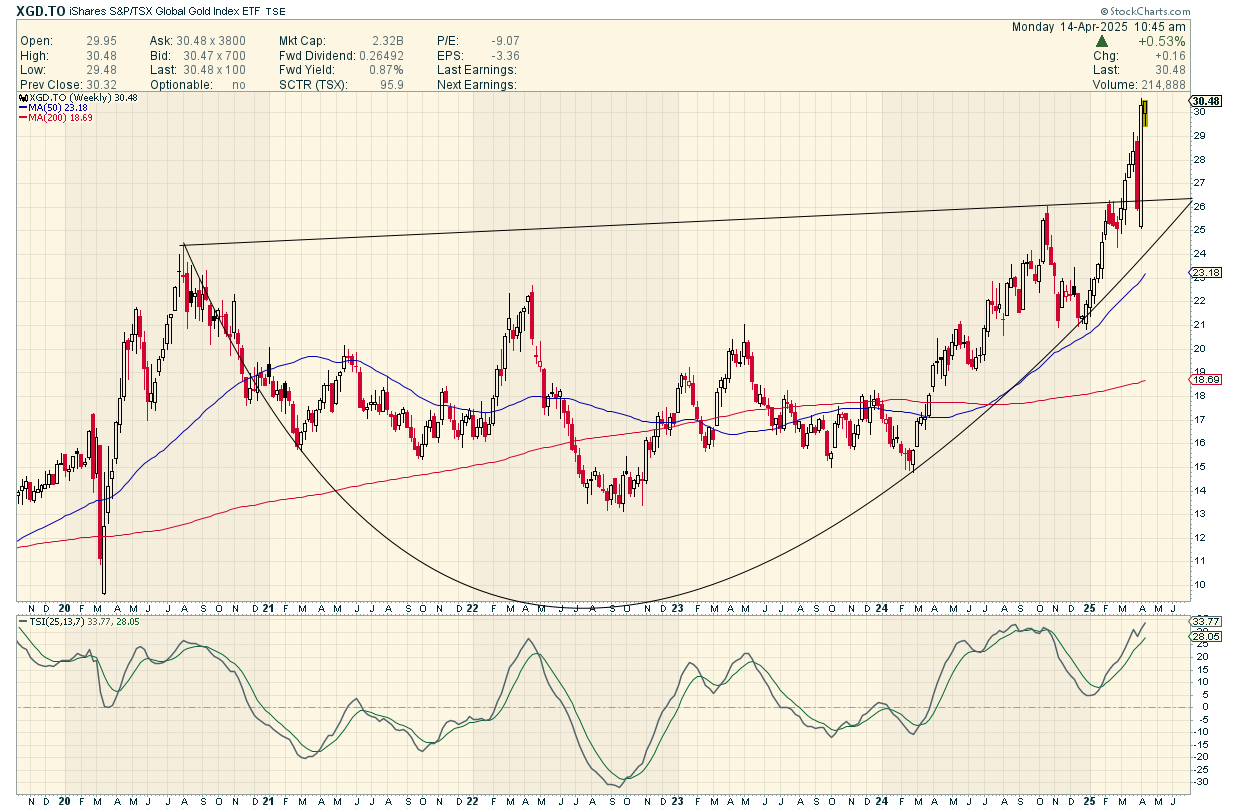Click the EPS value -3.36
1240x810 pixels.
(x=506, y=56)
